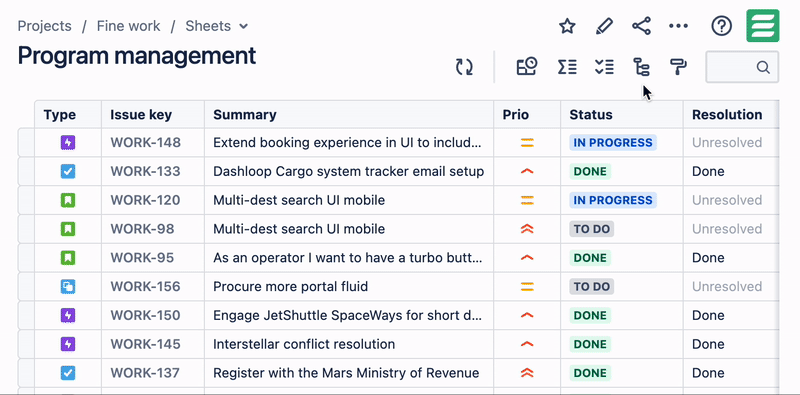The width and height of the screenshot is (800, 395).
Task: Click the paint roller formatting icon
Action: coord(678,67)
